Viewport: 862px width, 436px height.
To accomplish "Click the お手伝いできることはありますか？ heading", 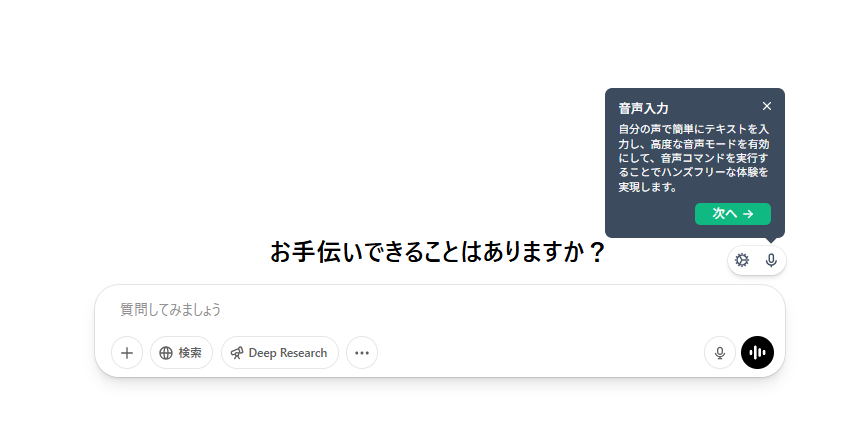I will (438, 252).
